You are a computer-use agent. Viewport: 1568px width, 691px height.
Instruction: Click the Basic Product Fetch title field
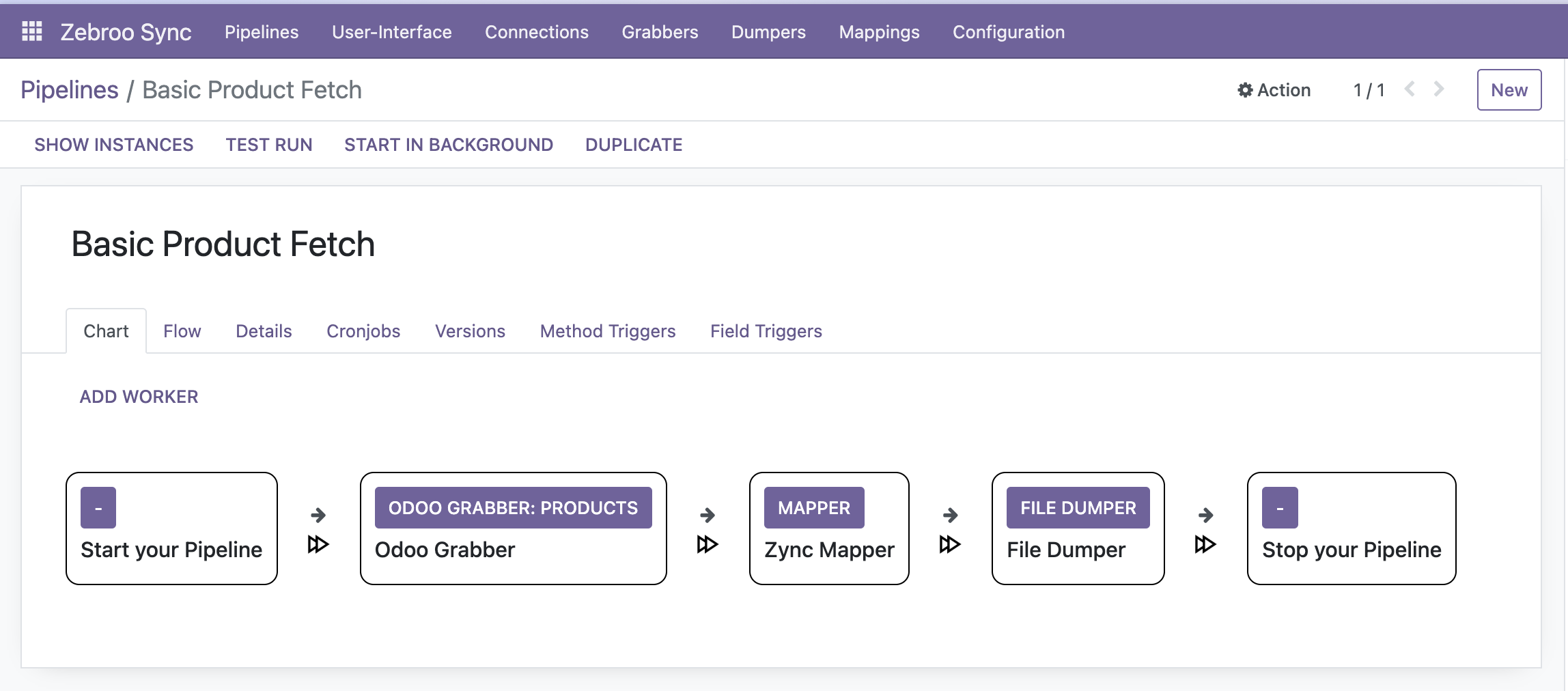(223, 244)
